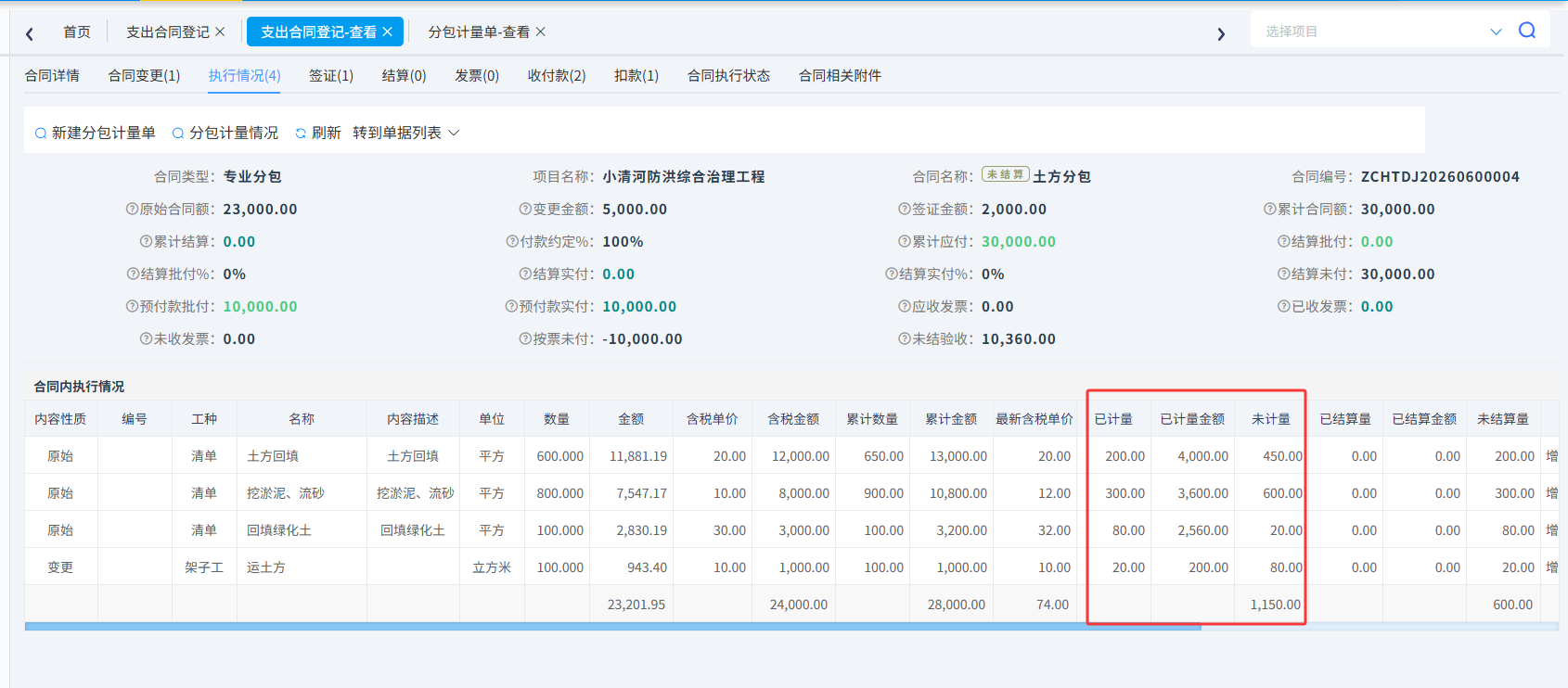Viewport: 1568px width, 688px height.
Task: Click the table's horizontal scrollbar
Action: 612,628
